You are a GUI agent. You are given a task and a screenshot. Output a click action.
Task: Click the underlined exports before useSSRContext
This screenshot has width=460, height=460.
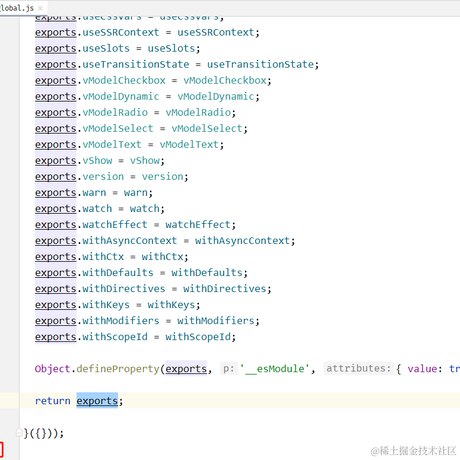tap(56, 32)
